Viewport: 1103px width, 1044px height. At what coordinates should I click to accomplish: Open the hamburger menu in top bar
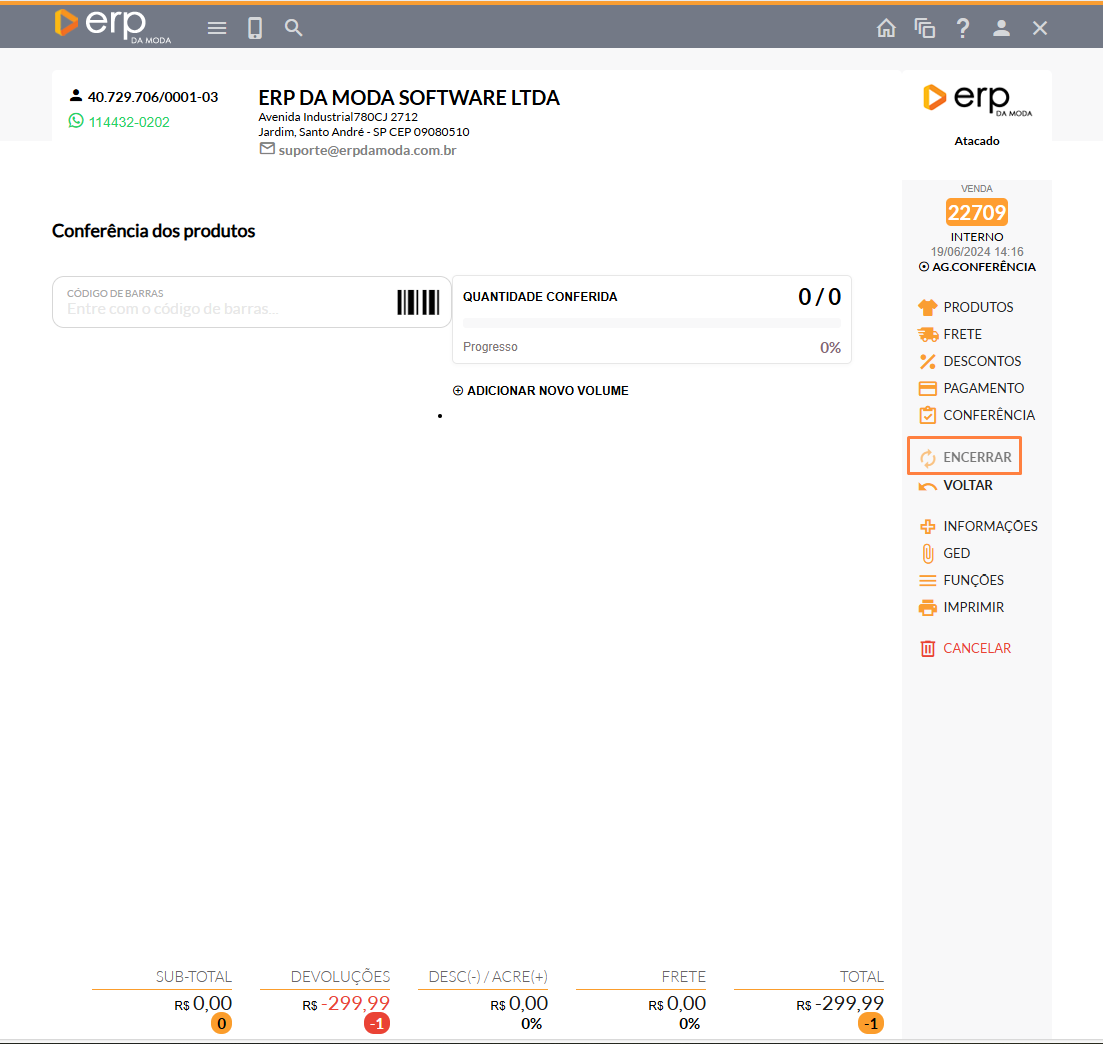[217, 28]
